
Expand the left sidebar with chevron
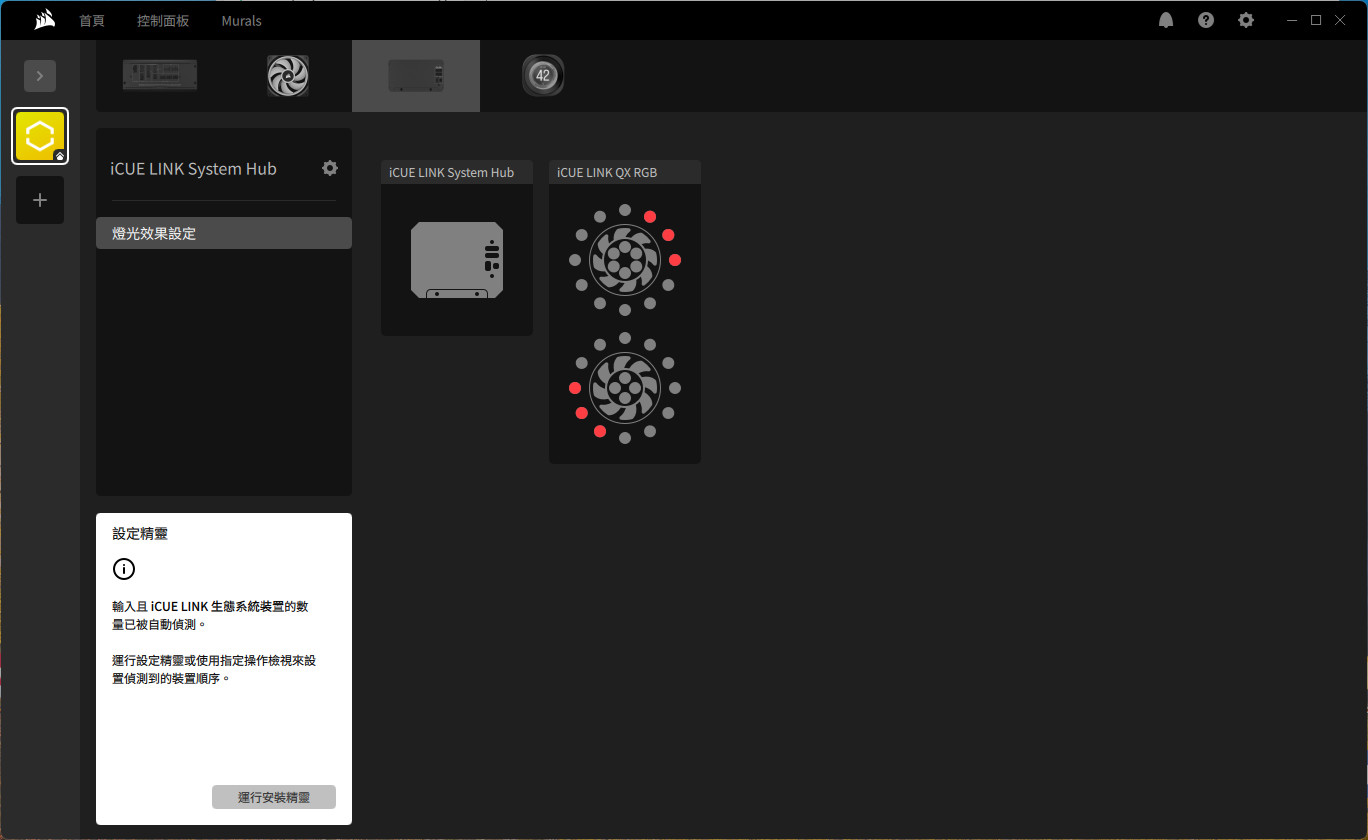click(x=40, y=76)
